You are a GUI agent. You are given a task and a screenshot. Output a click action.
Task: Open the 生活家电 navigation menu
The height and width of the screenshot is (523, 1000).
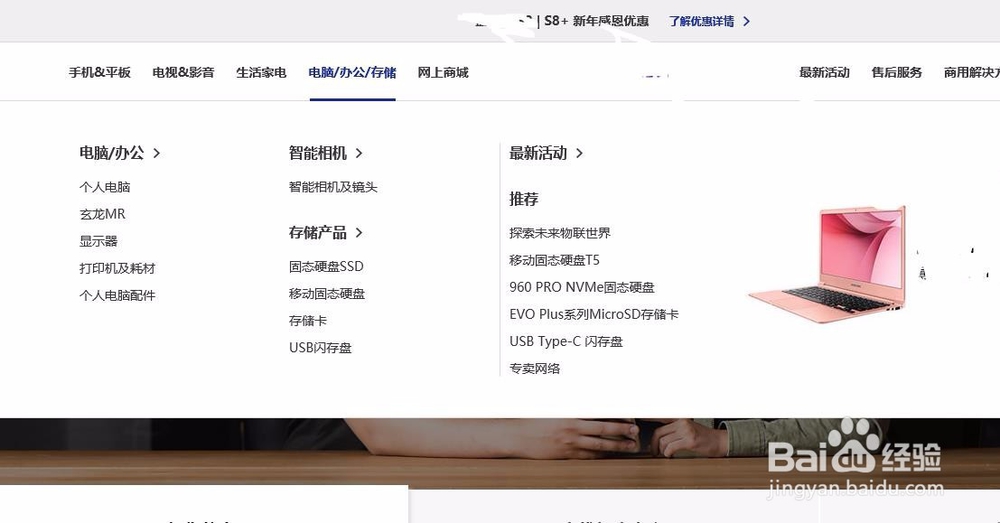(x=261, y=73)
